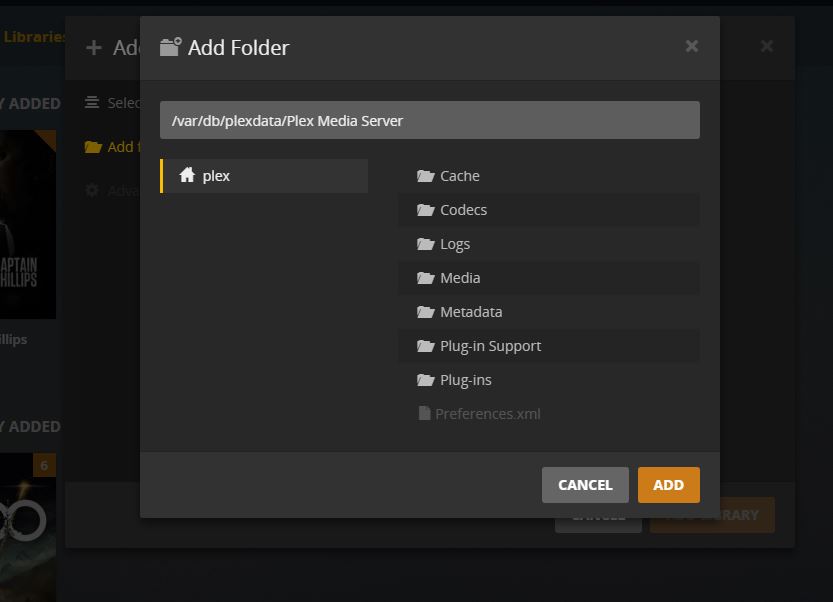Screen dimensions: 833x602
Task: Click the Metadata folder icon
Action: [425, 312]
